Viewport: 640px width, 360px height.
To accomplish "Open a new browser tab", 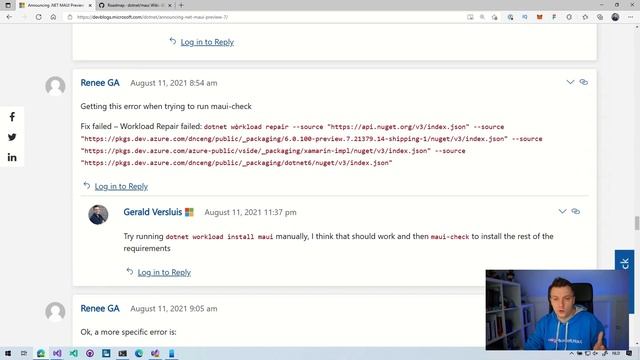I will 181,5.
